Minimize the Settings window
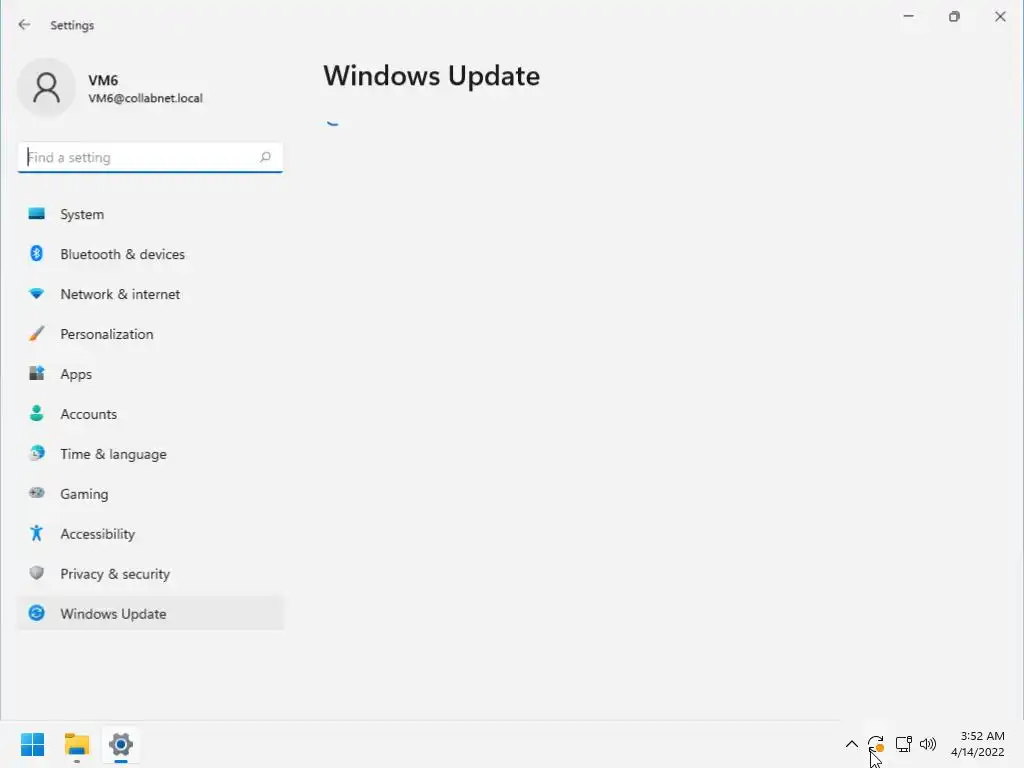Image resolution: width=1024 pixels, height=768 pixels. [x=908, y=16]
